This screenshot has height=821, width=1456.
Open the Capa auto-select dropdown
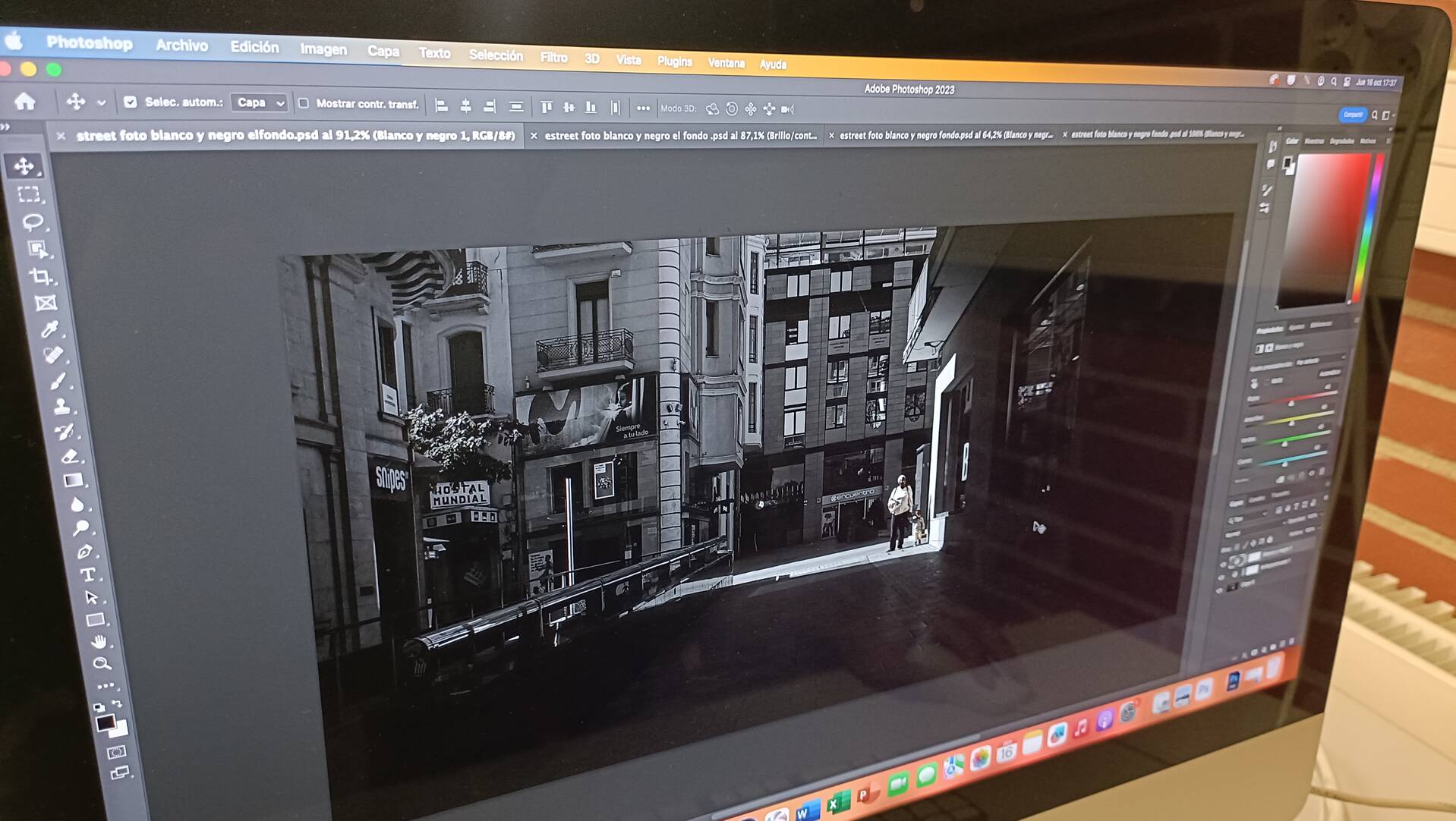coord(260,102)
